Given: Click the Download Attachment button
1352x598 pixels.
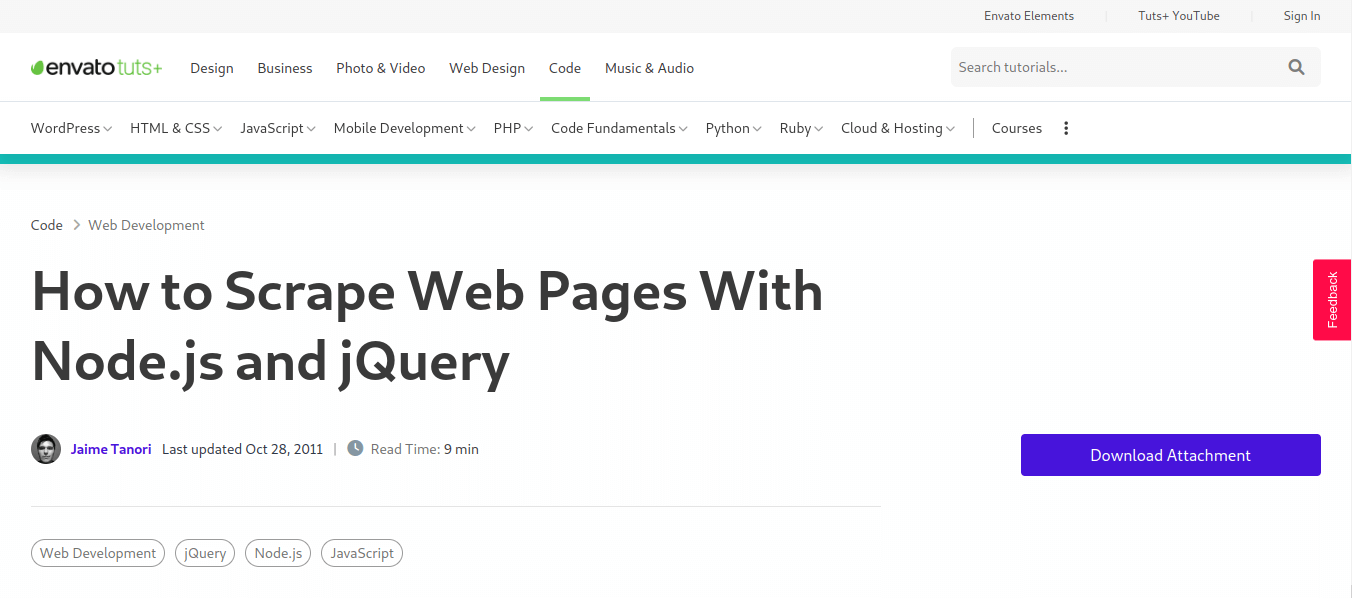Looking at the screenshot, I should (1170, 455).
